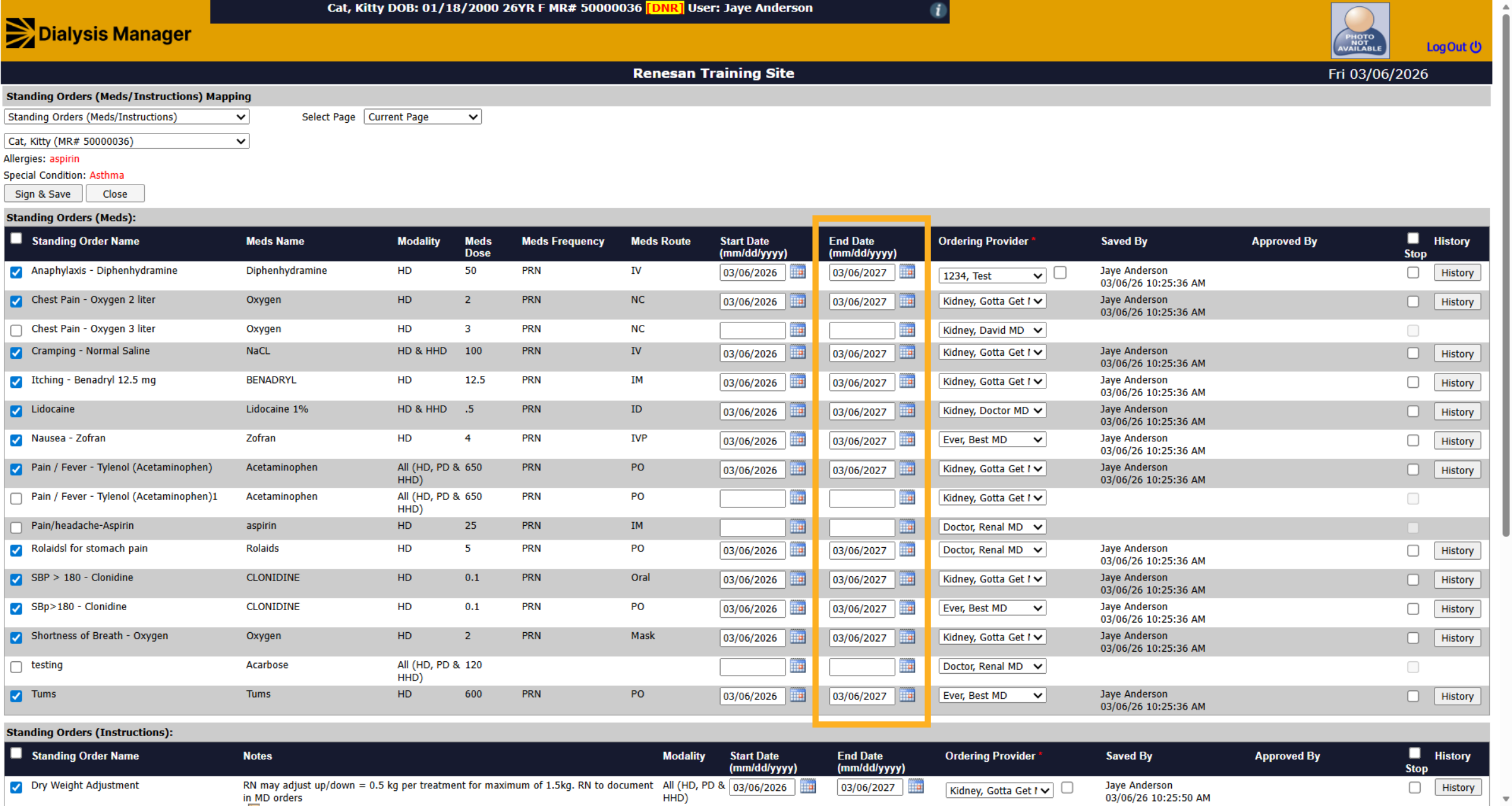This screenshot has height=806, width=1512.
Task: Toggle the select-all checkbox in Meds header
Action: click(16, 238)
